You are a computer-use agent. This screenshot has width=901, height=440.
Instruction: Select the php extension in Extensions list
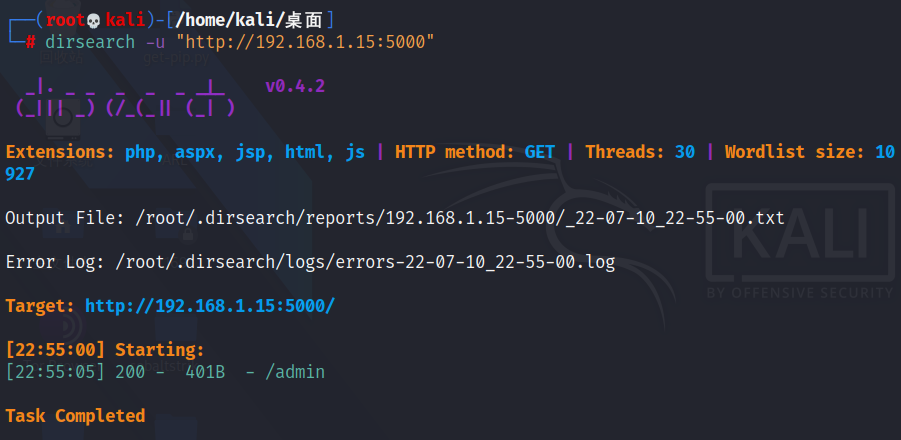tap(140, 152)
